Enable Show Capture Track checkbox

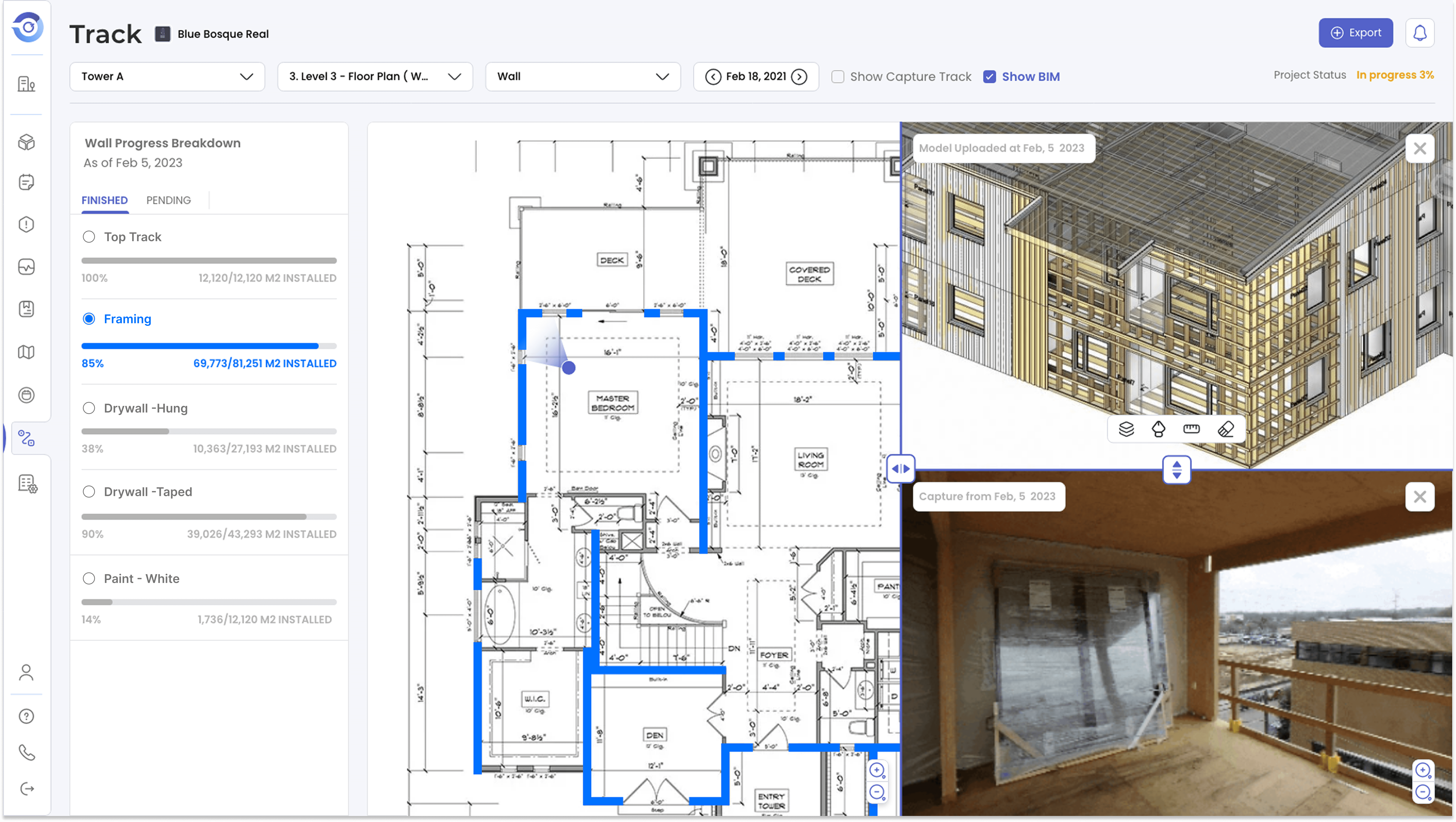pyautogui.click(x=838, y=77)
